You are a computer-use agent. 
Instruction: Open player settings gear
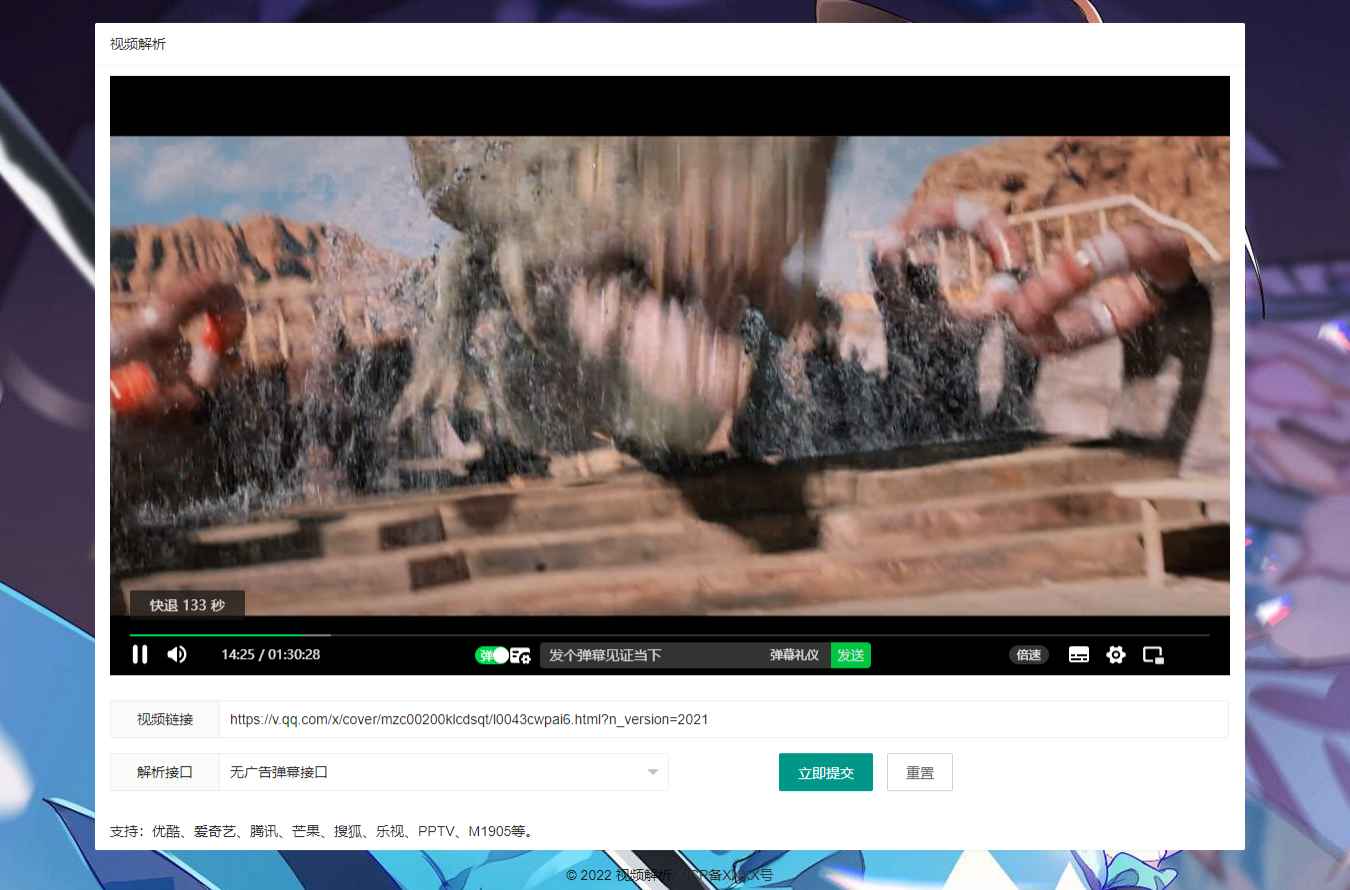coord(1116,655)
